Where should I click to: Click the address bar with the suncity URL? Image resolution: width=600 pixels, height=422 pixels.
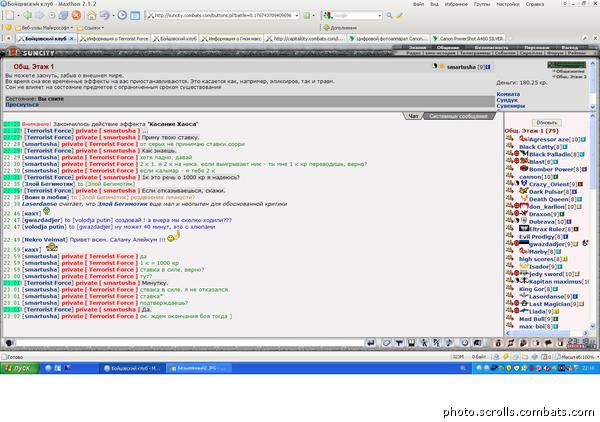(224, 16)
